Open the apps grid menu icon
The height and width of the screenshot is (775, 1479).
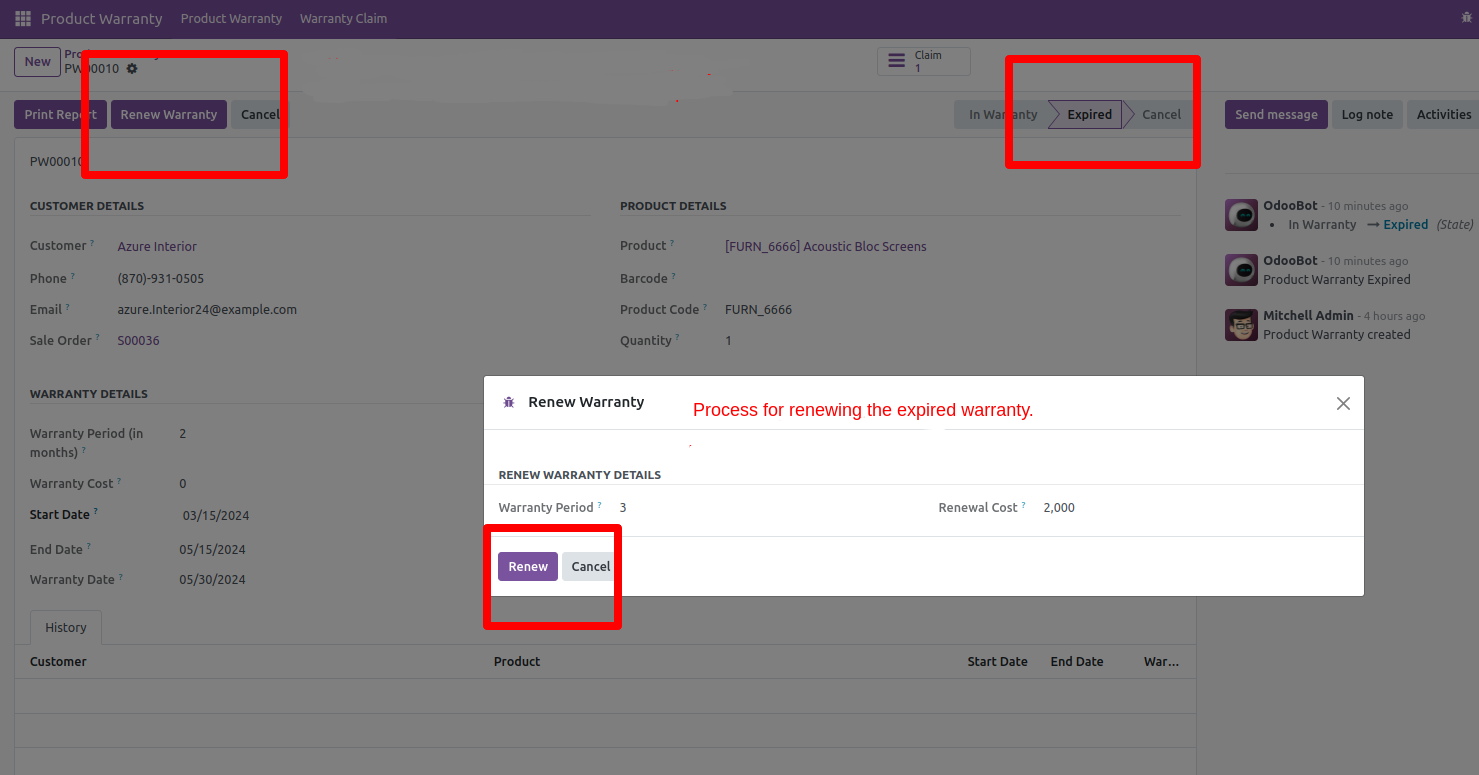coord(23,19)
